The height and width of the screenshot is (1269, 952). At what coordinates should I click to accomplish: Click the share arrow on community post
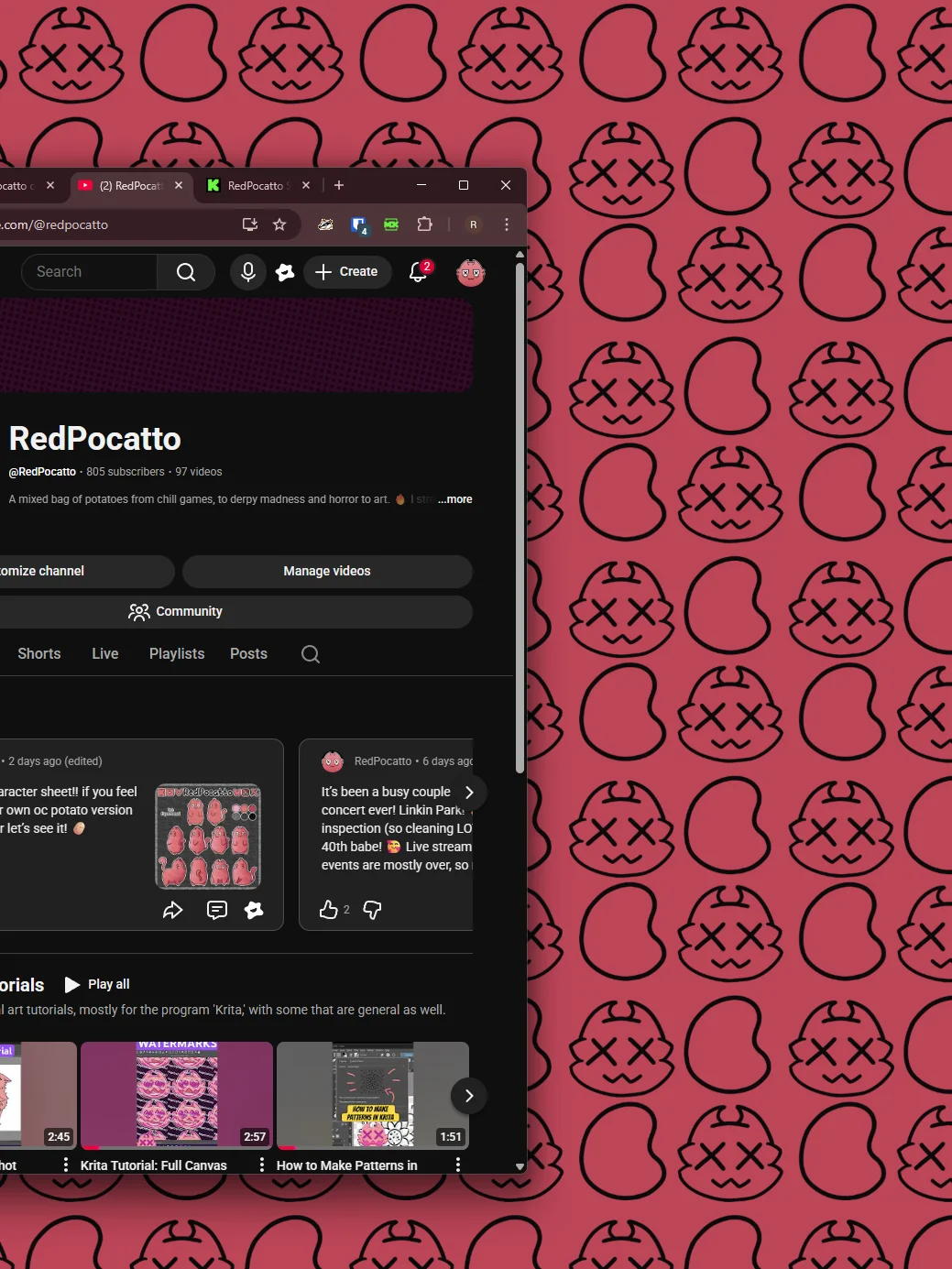click(x=173, y=910)
